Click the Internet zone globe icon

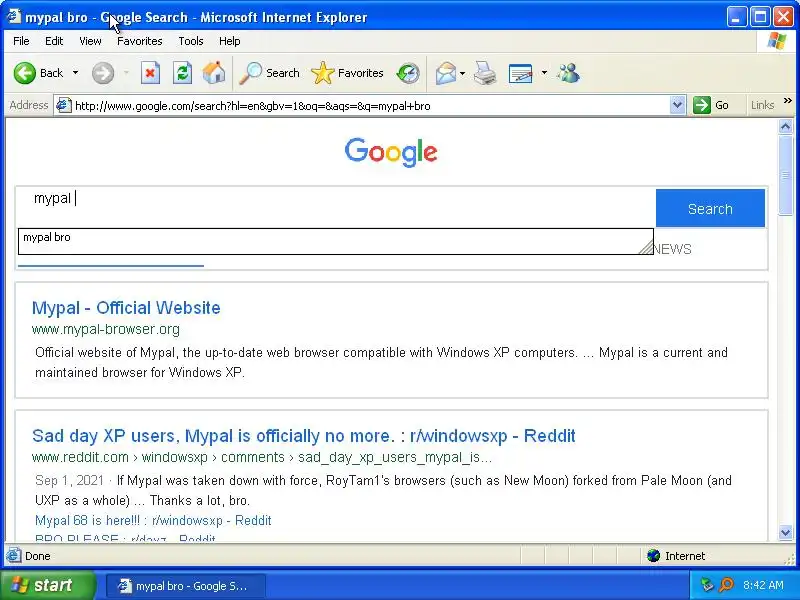(654, 556)
